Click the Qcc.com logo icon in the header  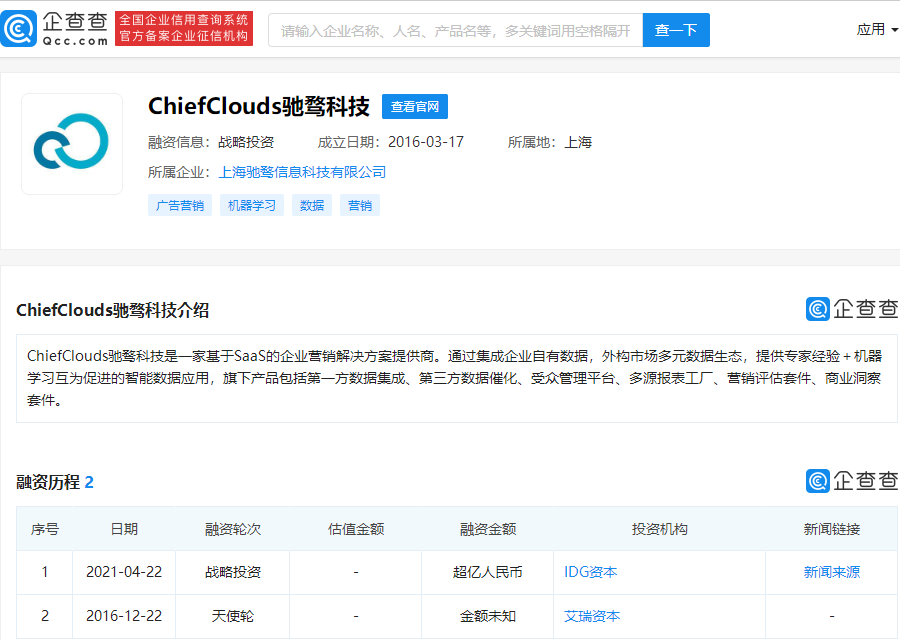click(19, 29)
